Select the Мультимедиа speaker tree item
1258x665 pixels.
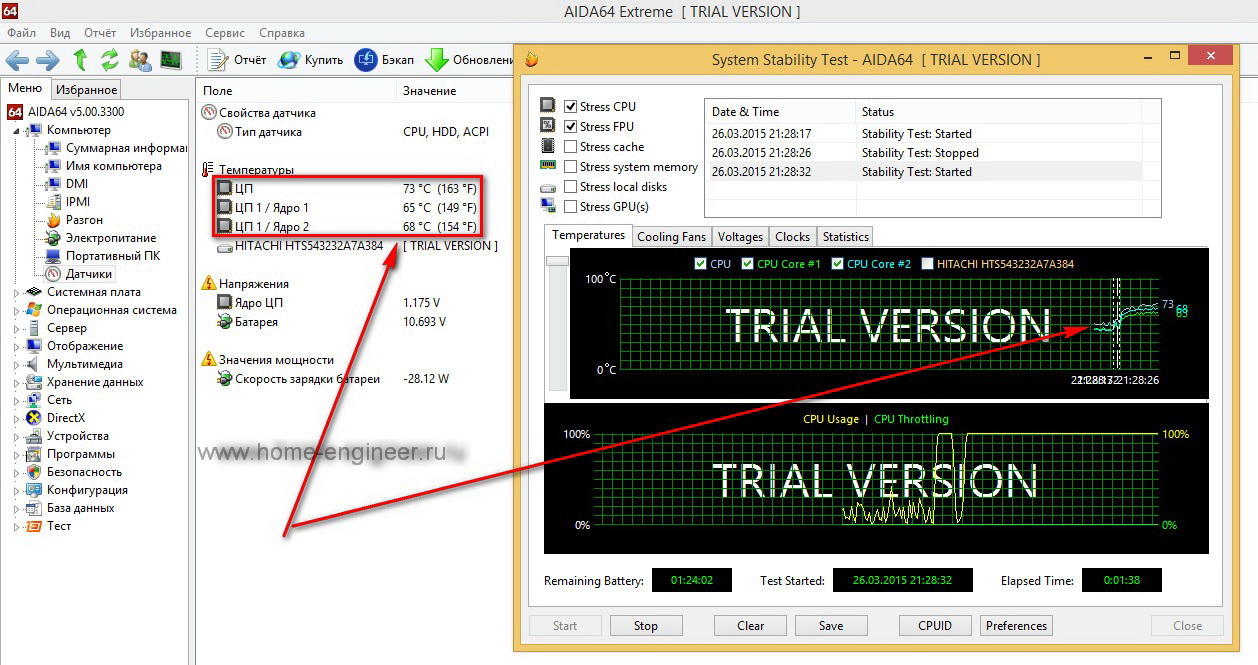[x=75, y=363]
